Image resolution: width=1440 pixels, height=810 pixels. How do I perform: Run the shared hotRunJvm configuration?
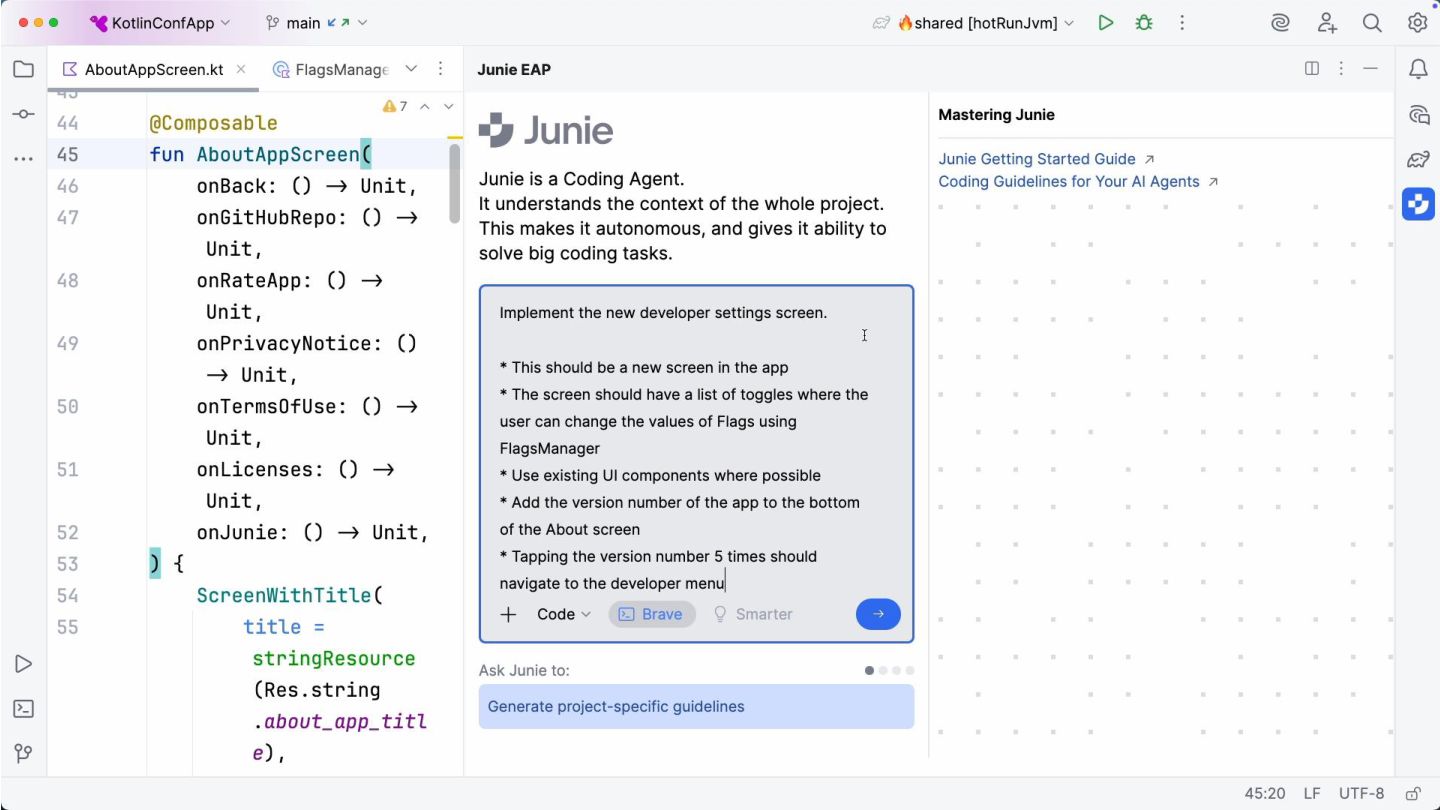point(1105,22)
